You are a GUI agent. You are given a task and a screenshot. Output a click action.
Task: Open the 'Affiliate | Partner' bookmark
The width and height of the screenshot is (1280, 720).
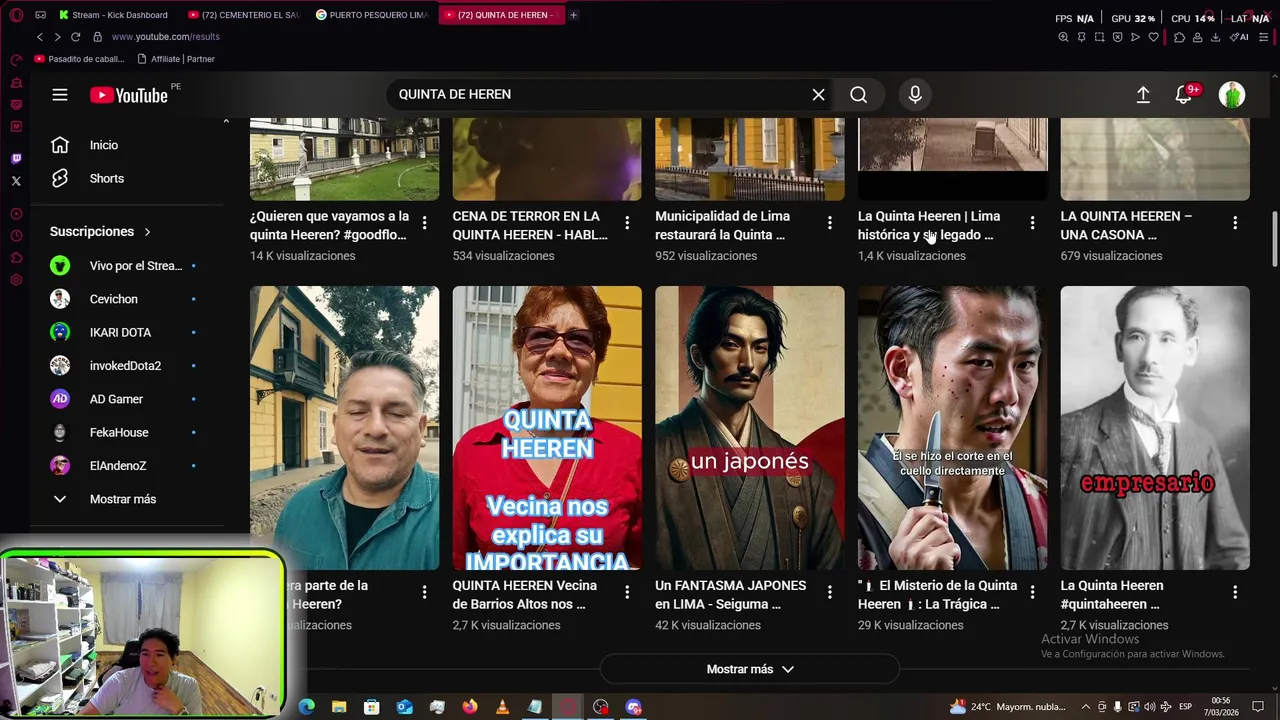[x=175, y=59]
